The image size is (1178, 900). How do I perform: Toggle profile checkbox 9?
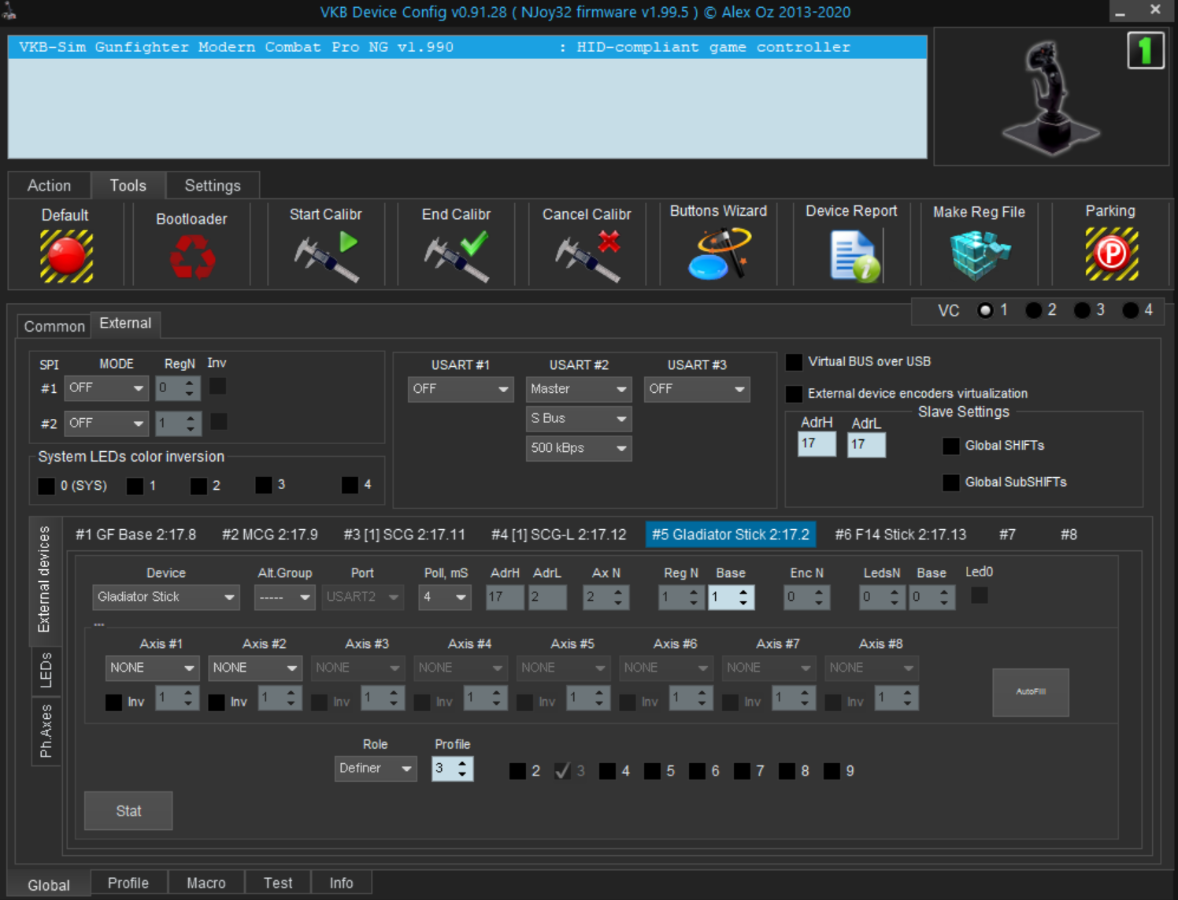click(x=832, y=772)
